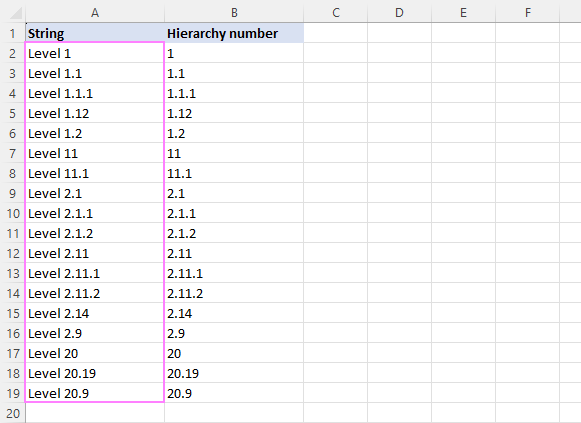Select column E header
The image size is (581, 423).
pos(464,13)
